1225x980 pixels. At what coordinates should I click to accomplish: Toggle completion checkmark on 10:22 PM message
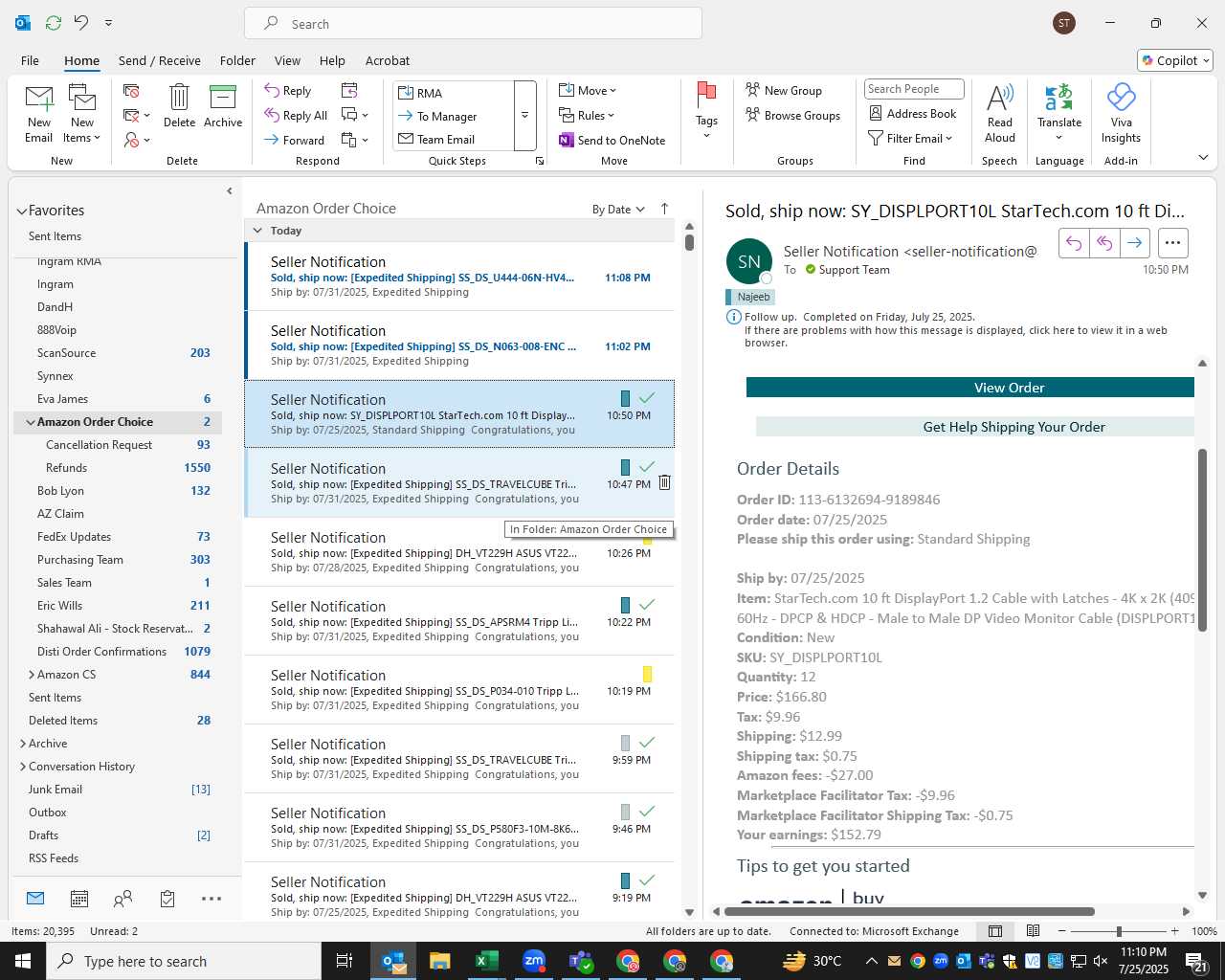pyautogui.click(x=647, y=604)
